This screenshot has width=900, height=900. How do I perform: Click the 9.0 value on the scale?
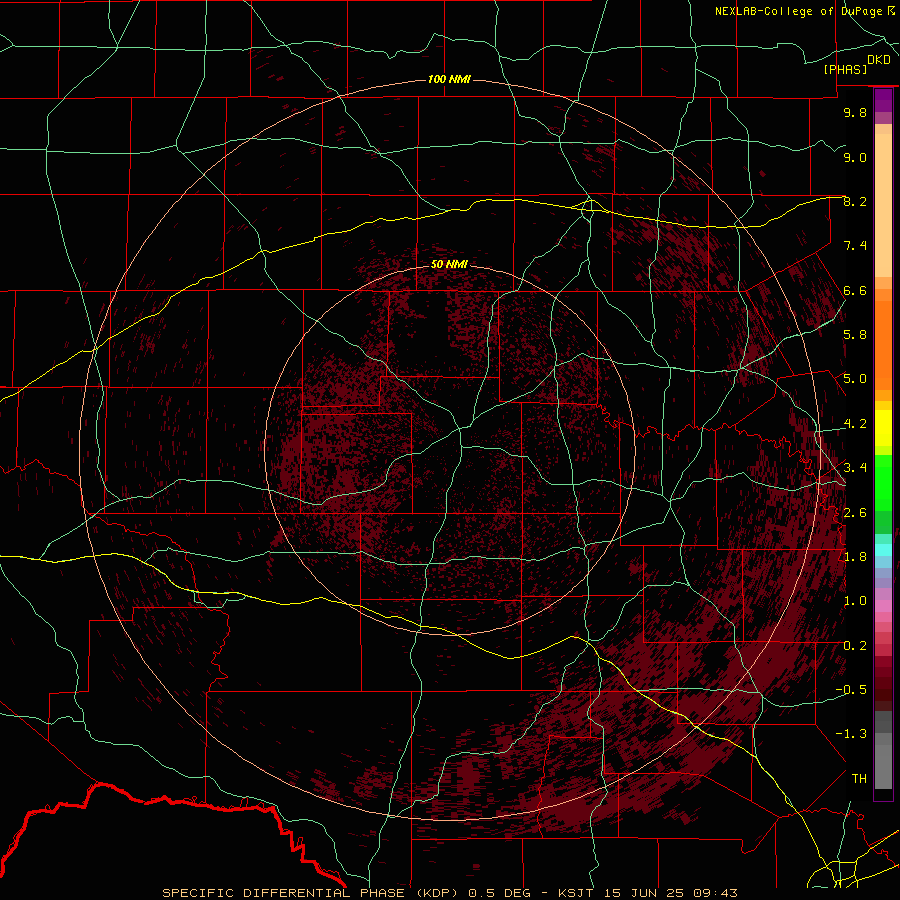point(855,157)
